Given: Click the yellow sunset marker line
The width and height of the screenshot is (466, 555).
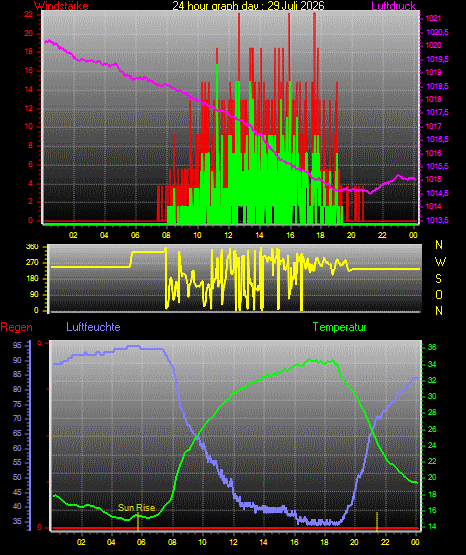Looking at the screenshot, I should click(377, 521).
